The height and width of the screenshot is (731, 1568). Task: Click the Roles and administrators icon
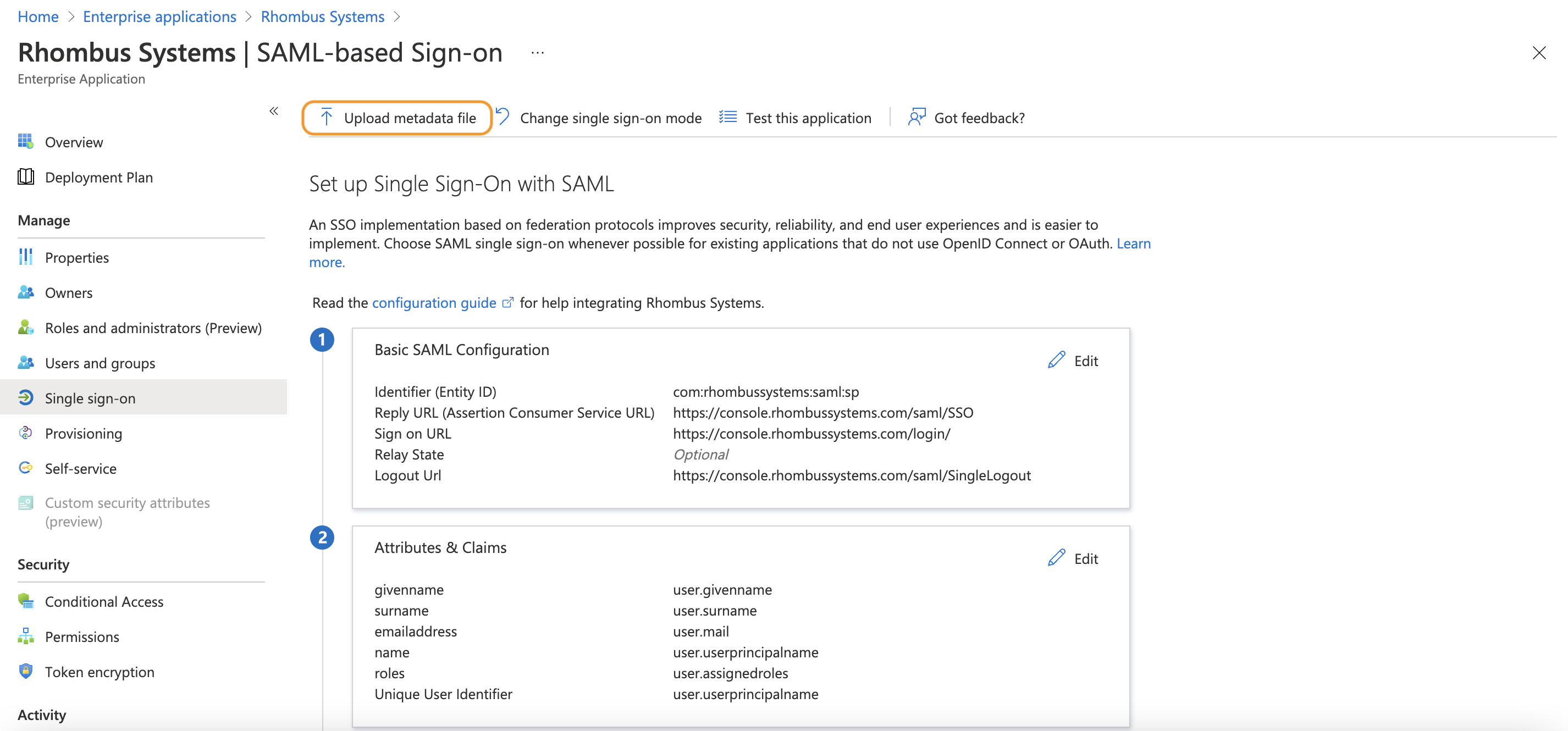coord(25,328)
